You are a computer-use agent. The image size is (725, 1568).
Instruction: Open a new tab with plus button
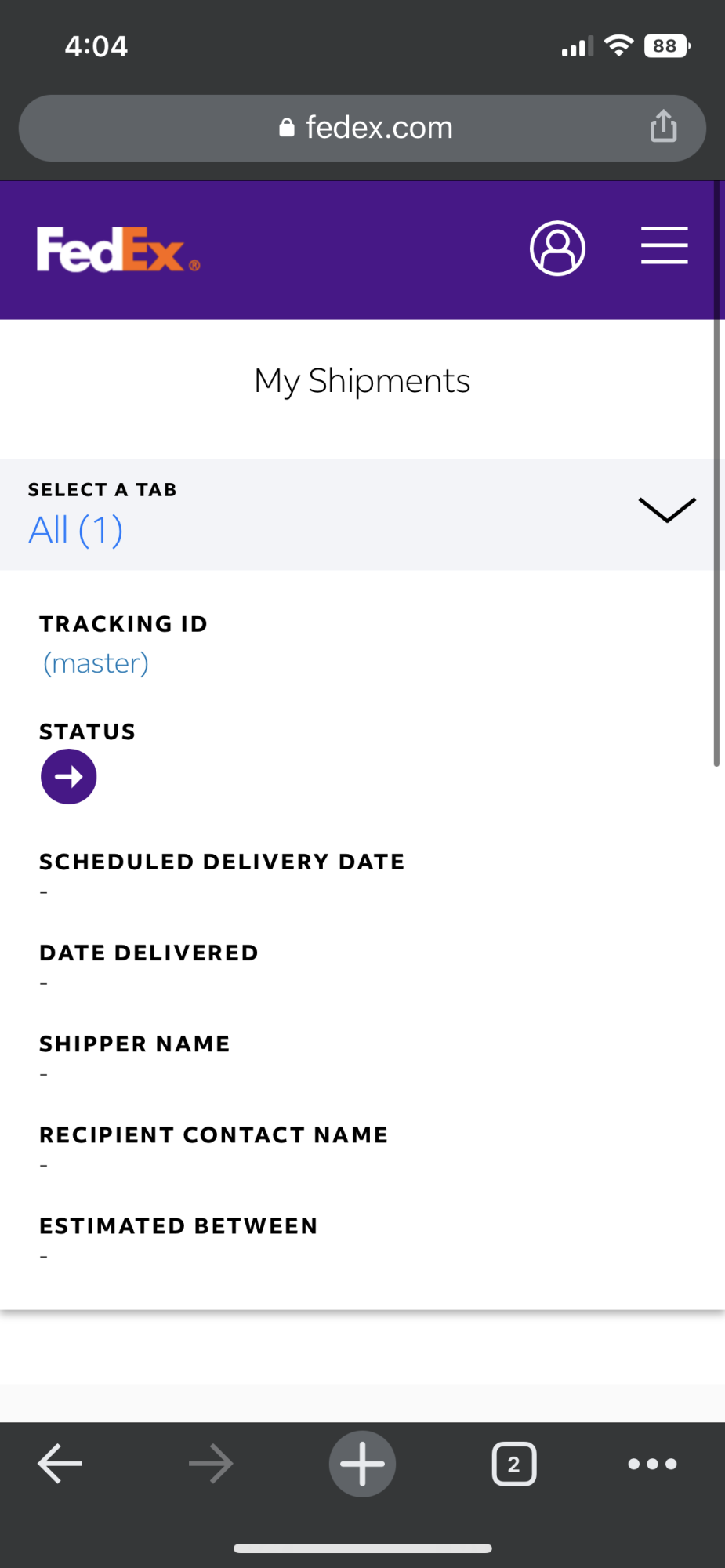click(x=362, y=1463)
